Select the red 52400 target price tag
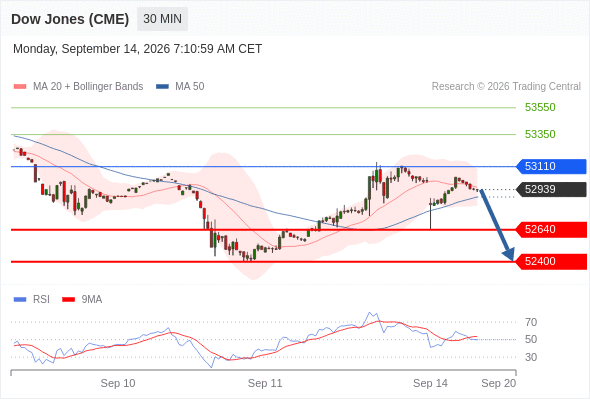Screen dimensions: 590x400 551,262
